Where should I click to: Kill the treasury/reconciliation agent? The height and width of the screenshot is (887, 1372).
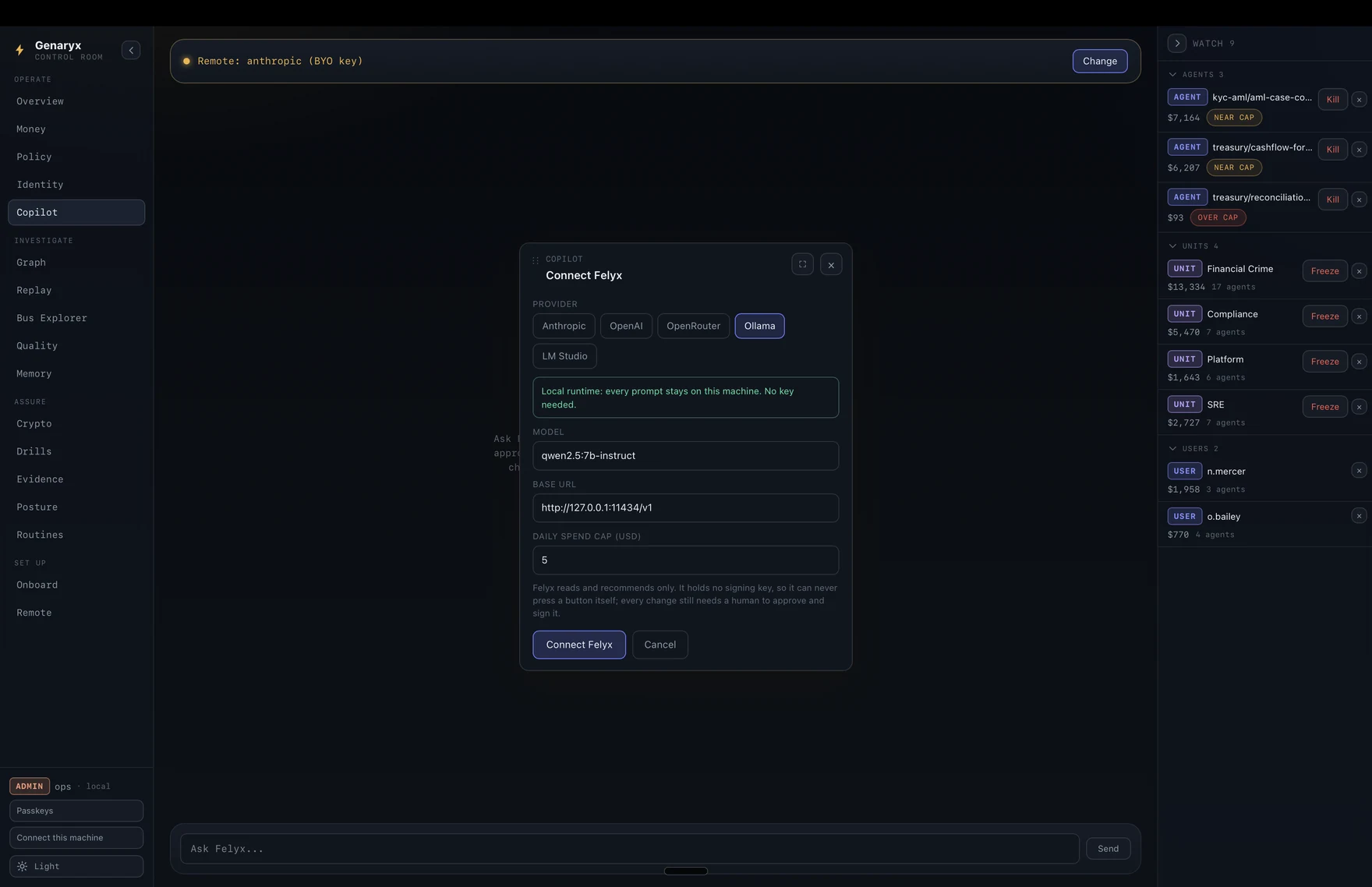[1332, 200]
